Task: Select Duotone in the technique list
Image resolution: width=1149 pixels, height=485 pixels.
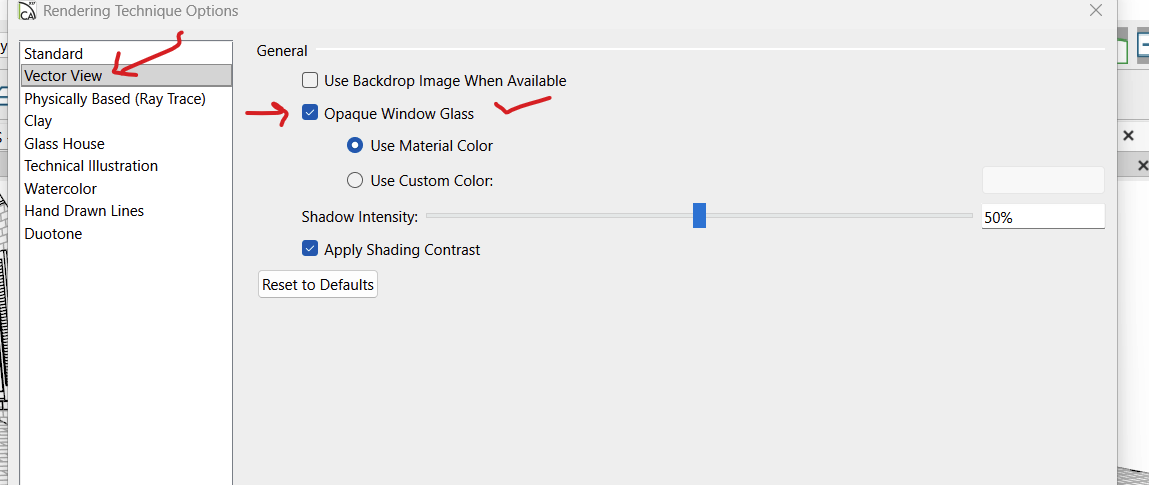Action: 53,234
